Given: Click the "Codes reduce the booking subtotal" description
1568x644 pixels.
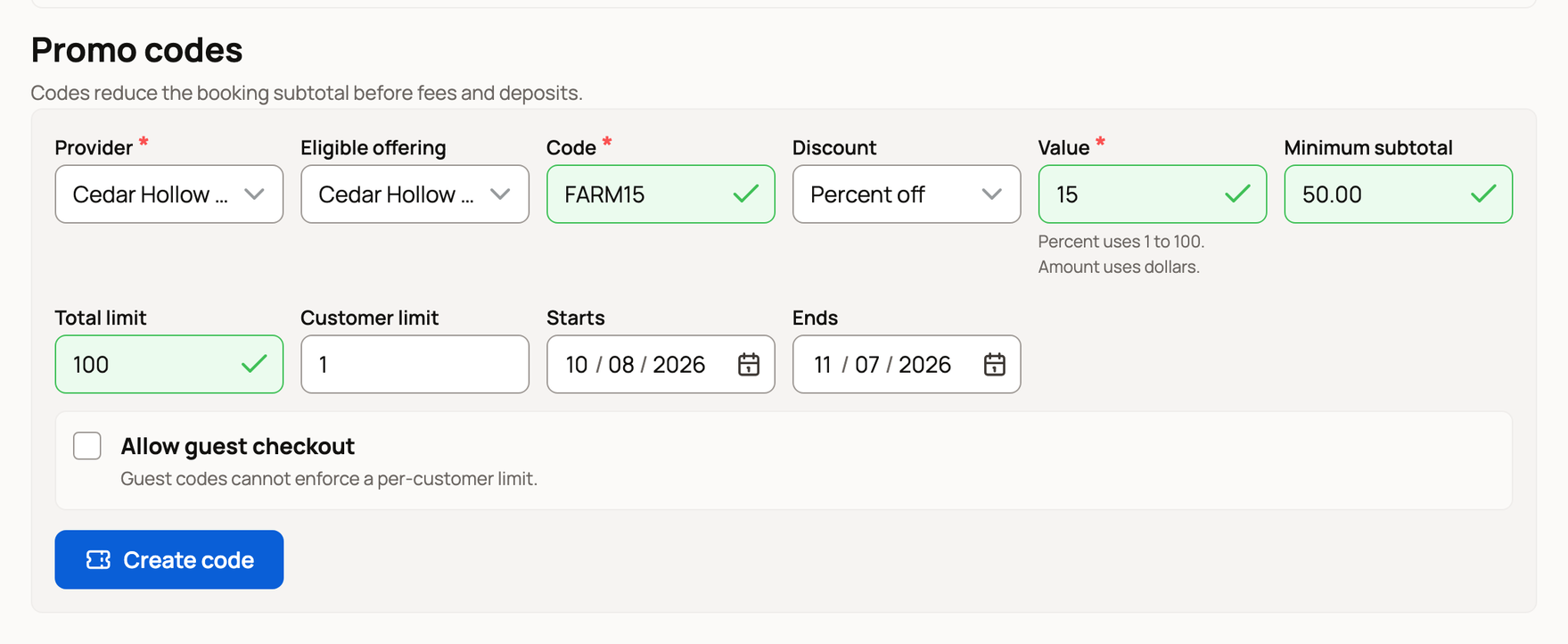Looking at the screenshot, I should coord(307,93).
